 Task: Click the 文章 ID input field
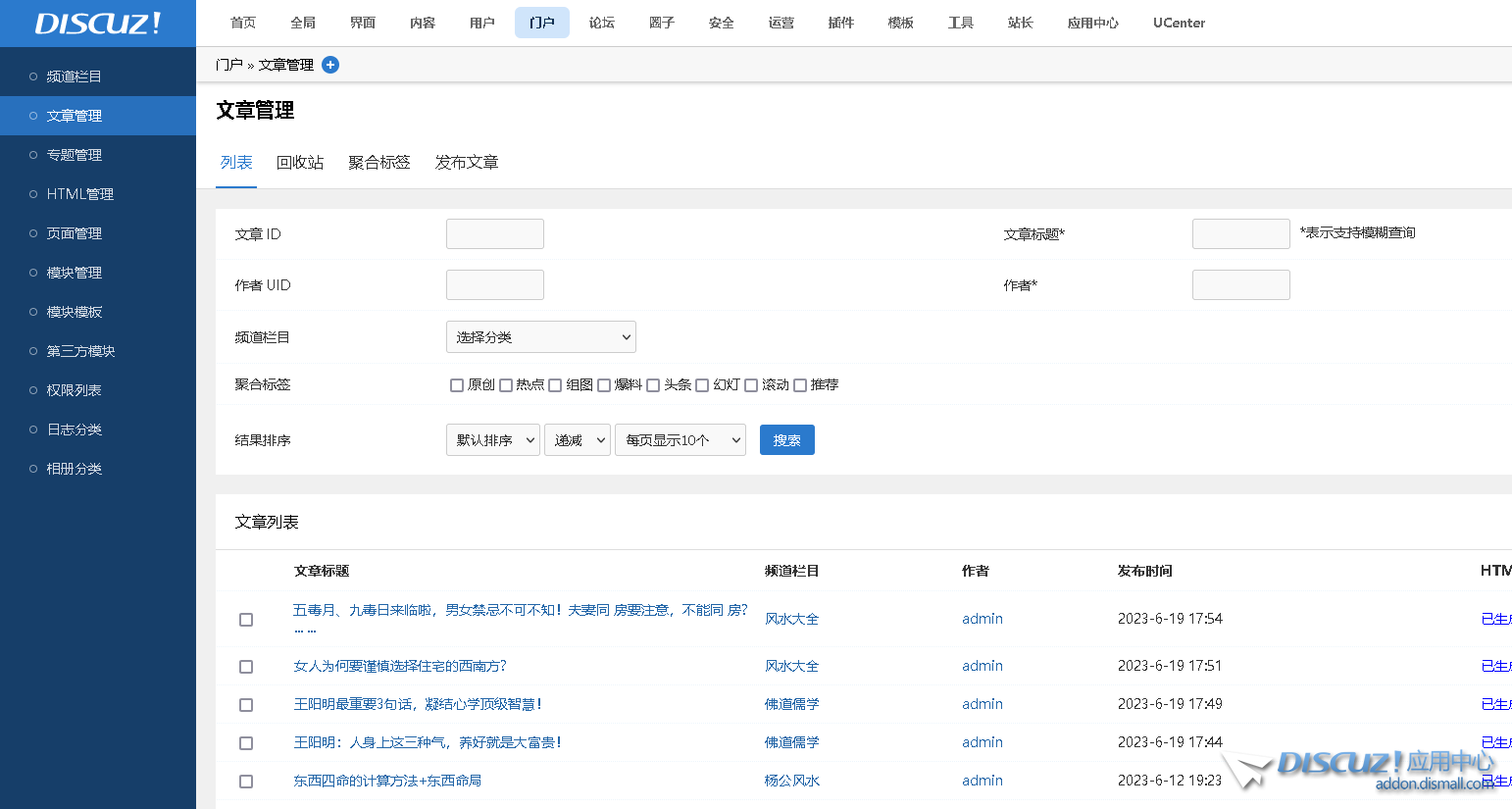[x=494, y=234]
